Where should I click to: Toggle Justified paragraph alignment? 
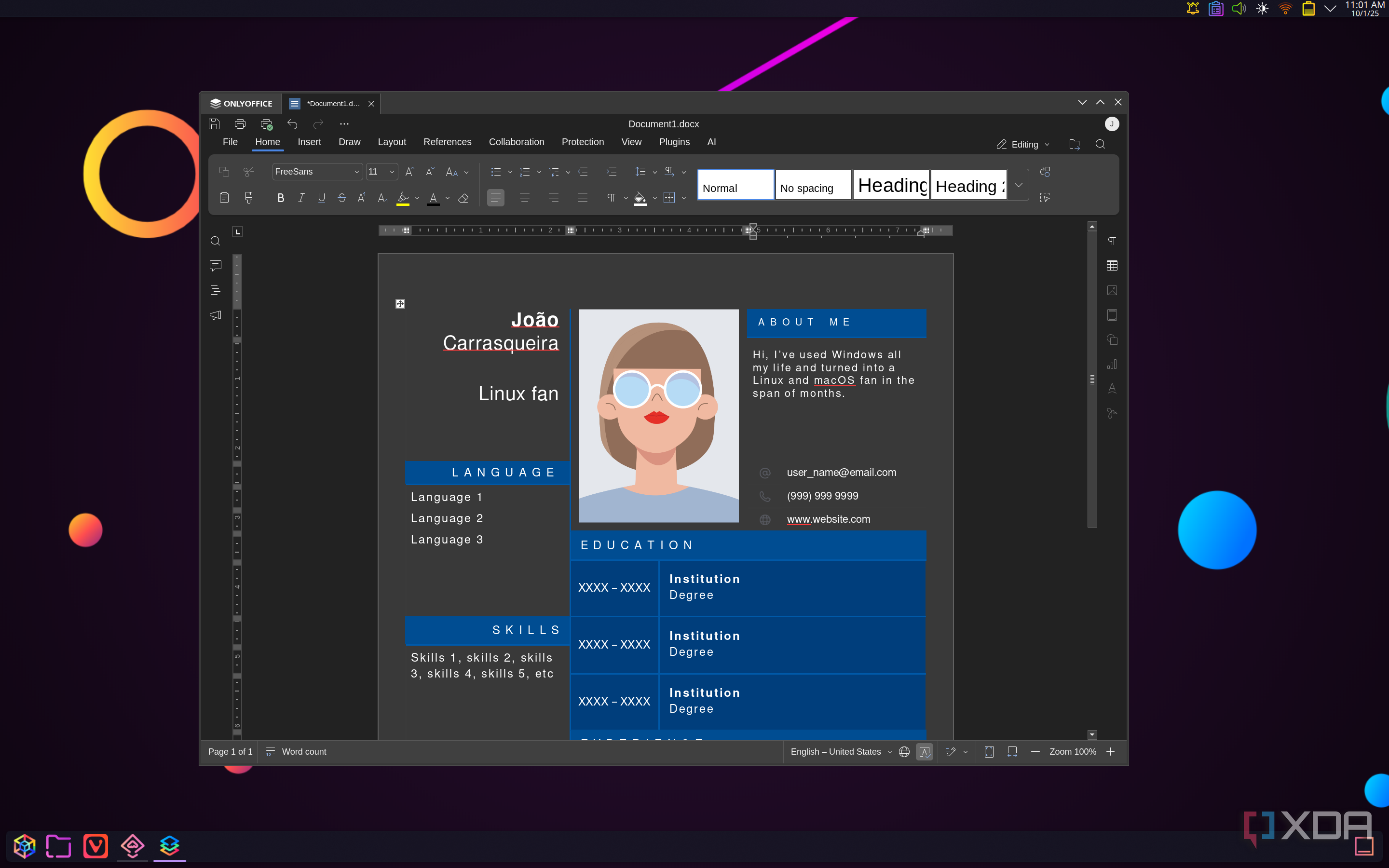coord(582,198)
